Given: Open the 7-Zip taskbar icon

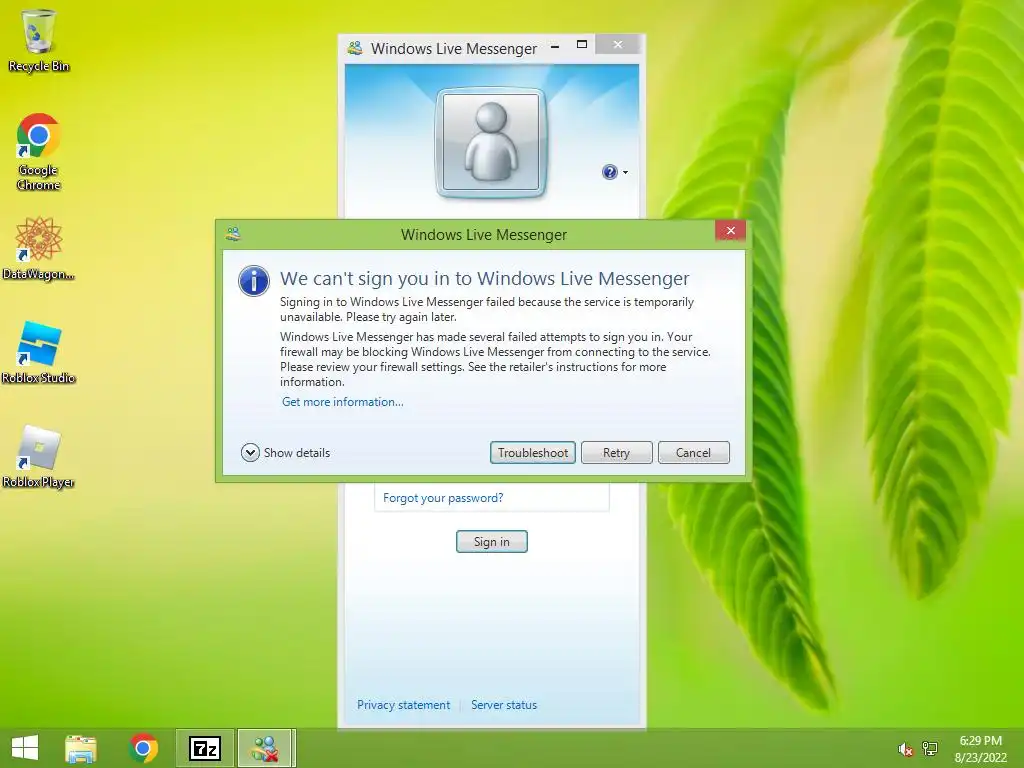Looking at the screenshot, I should (x=204, y=748).
